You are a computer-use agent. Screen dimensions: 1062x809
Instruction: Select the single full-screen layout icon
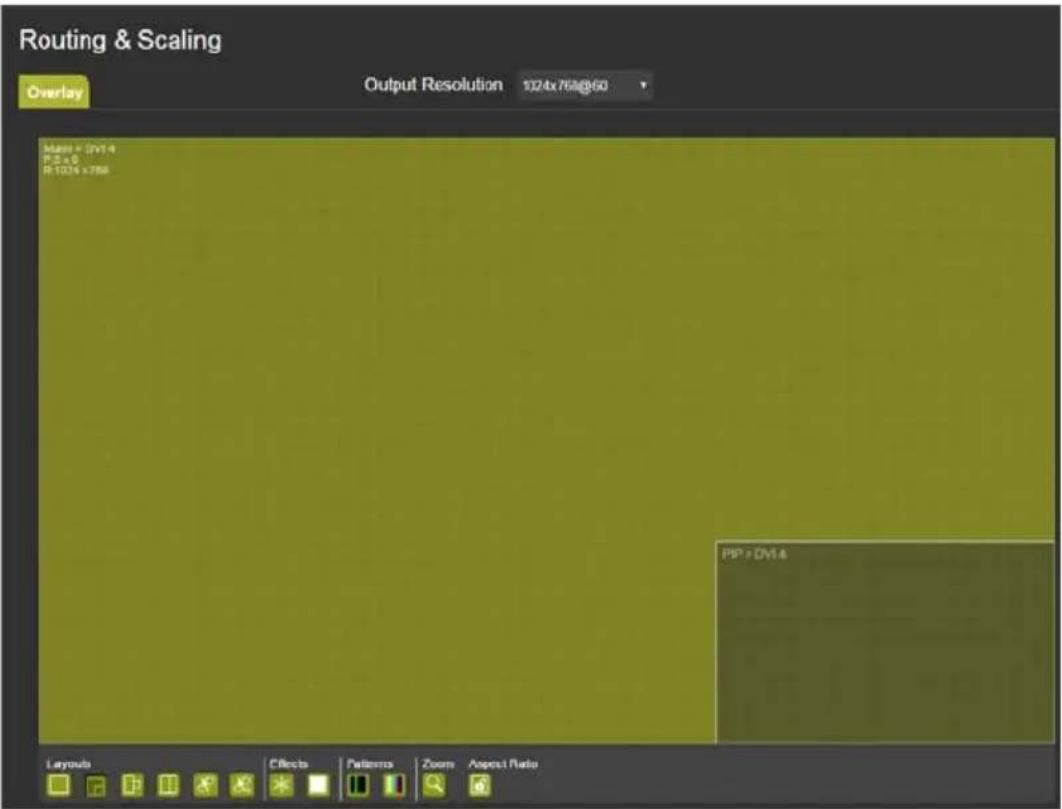click(59, 785)
